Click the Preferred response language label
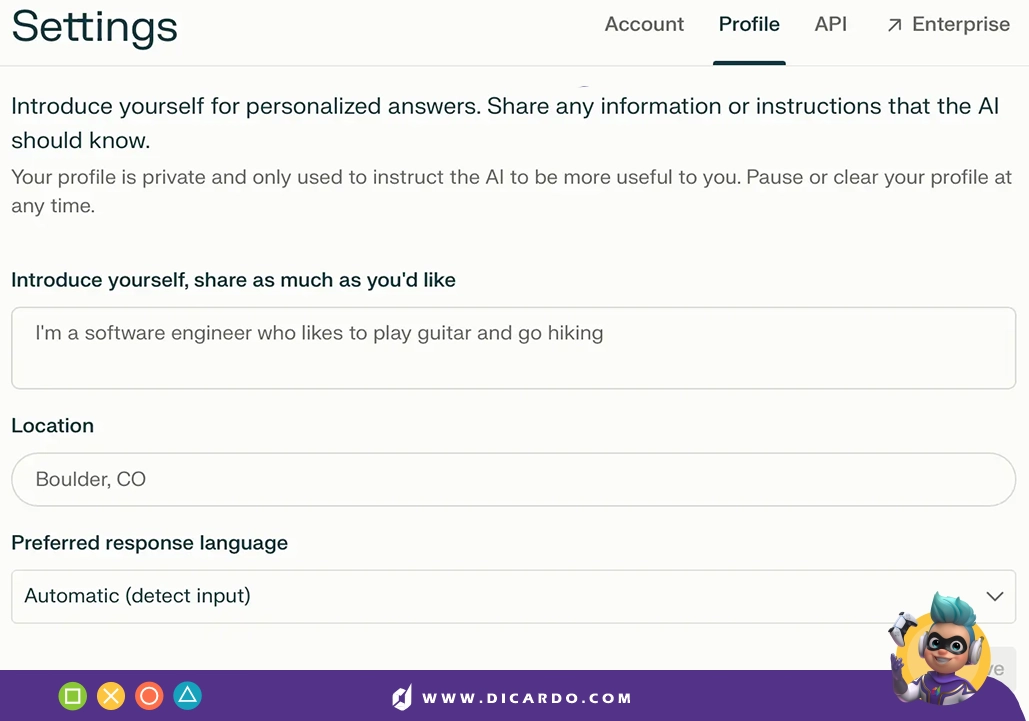1029x721 pixels. click(x=150, y=543)
